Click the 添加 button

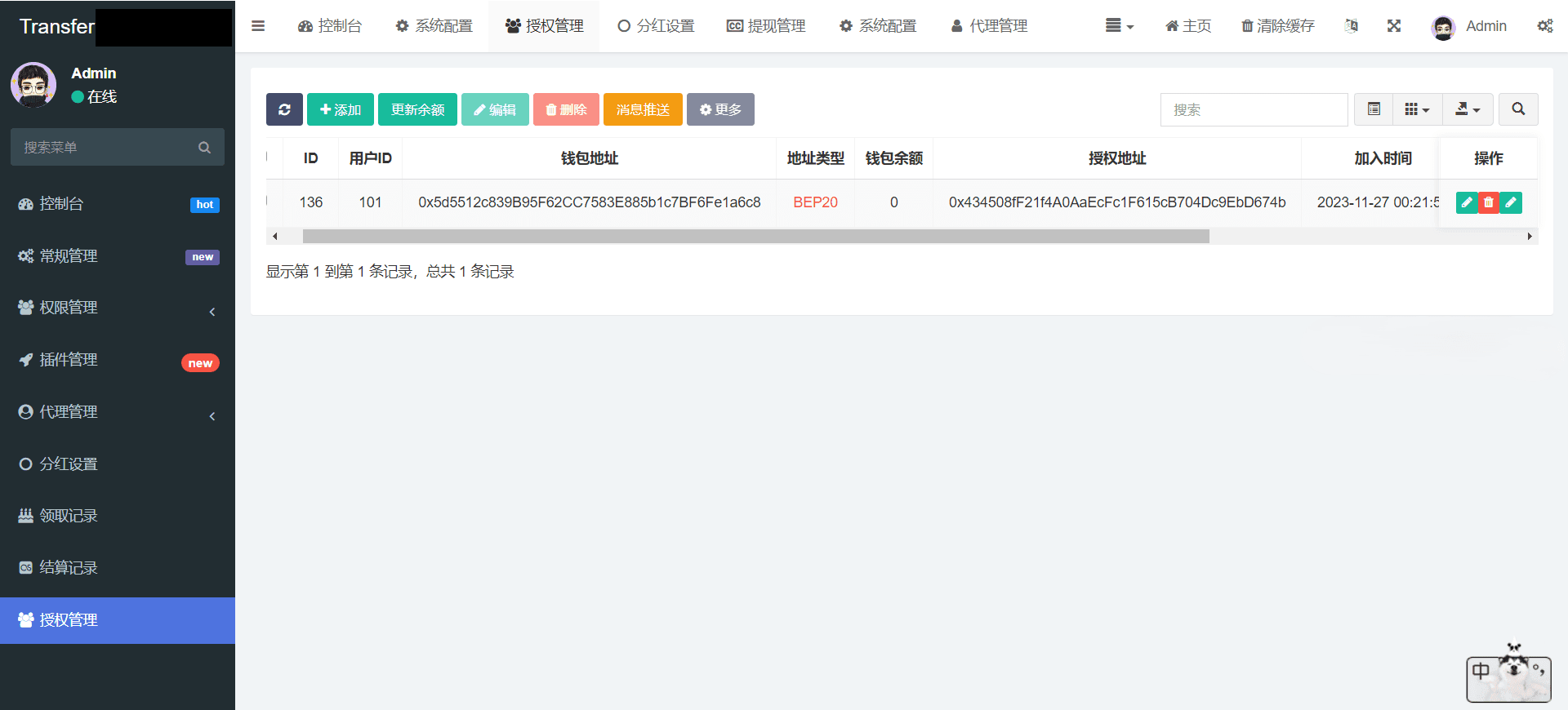coord(341,109)
